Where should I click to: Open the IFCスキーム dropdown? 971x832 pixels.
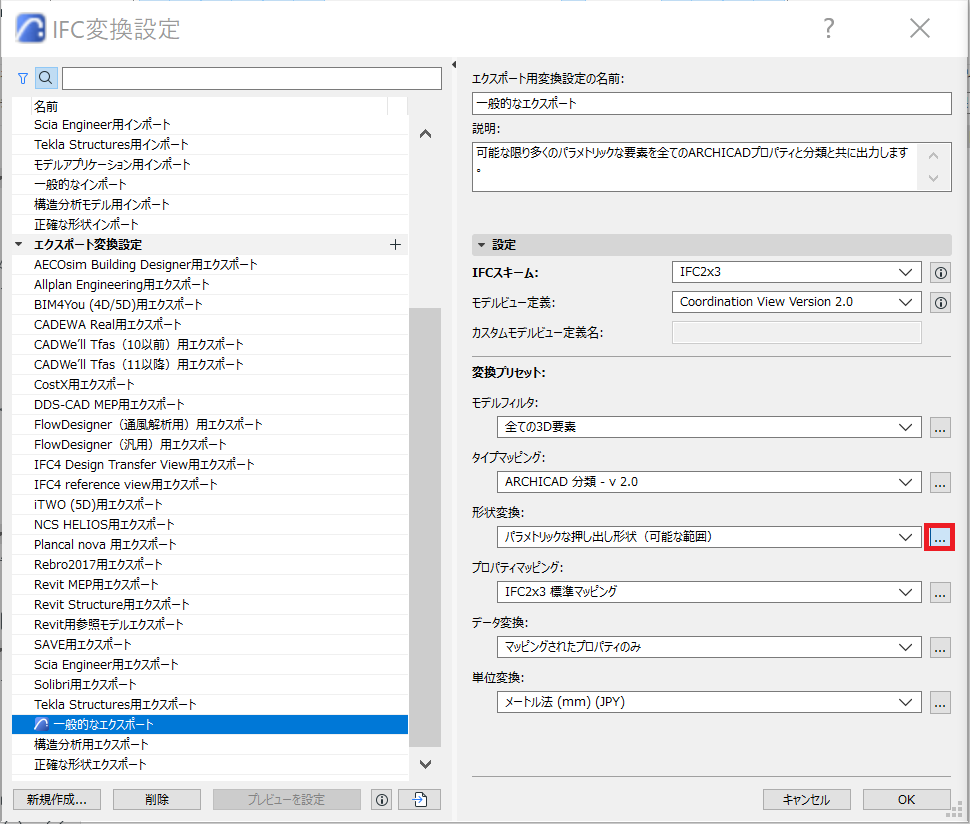pyautogui.click(x=796, y=272)
